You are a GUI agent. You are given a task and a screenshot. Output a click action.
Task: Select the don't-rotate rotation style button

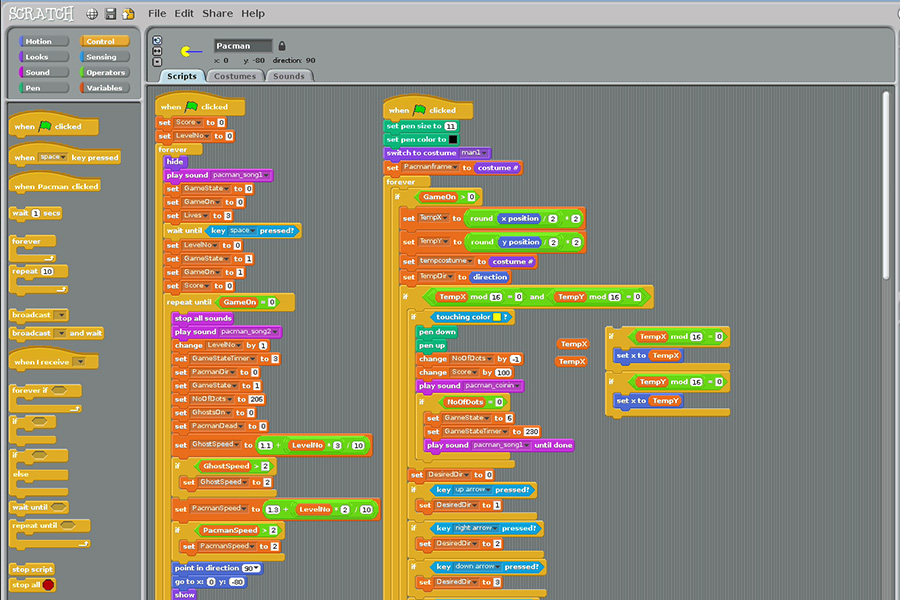[157, 62]
